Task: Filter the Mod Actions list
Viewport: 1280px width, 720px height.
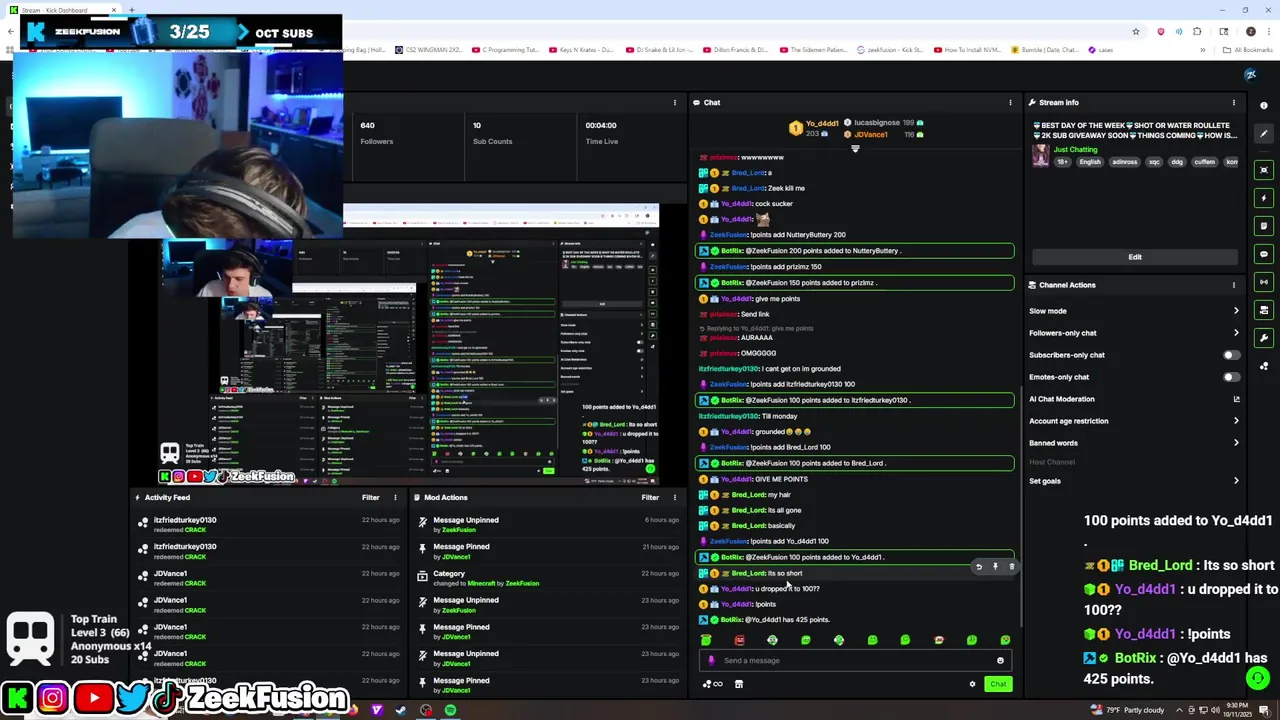Action: [x=650, y=497]
